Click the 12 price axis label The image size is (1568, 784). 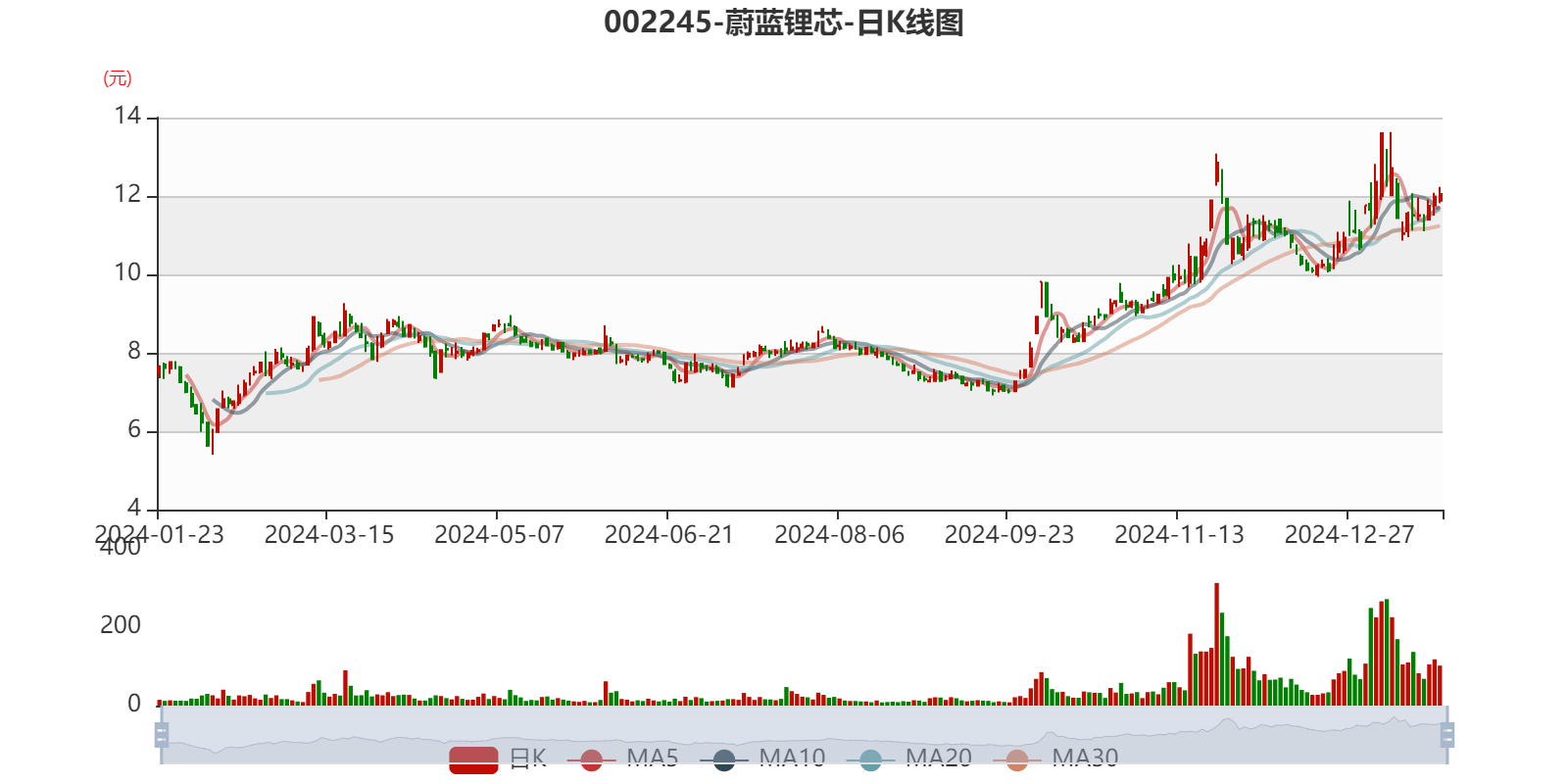(127, 194)
